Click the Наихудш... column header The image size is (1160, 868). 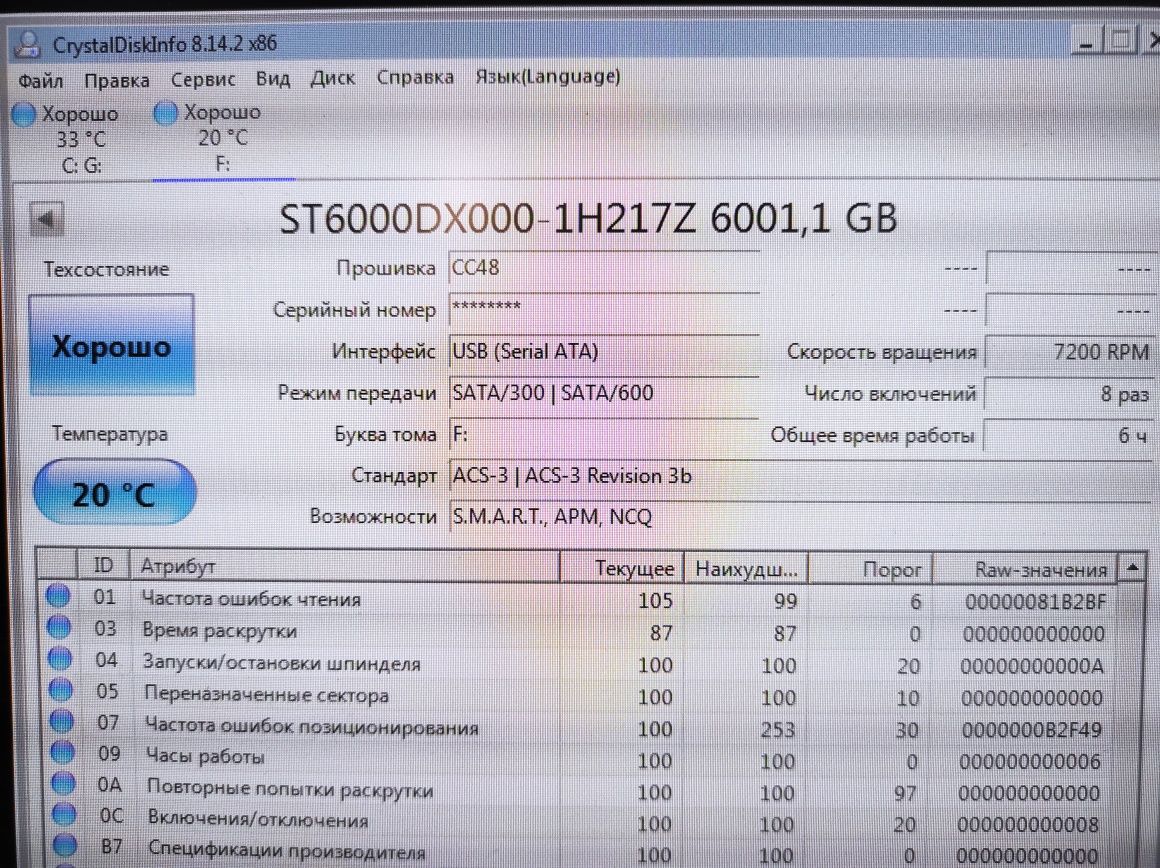pos(746,569)
